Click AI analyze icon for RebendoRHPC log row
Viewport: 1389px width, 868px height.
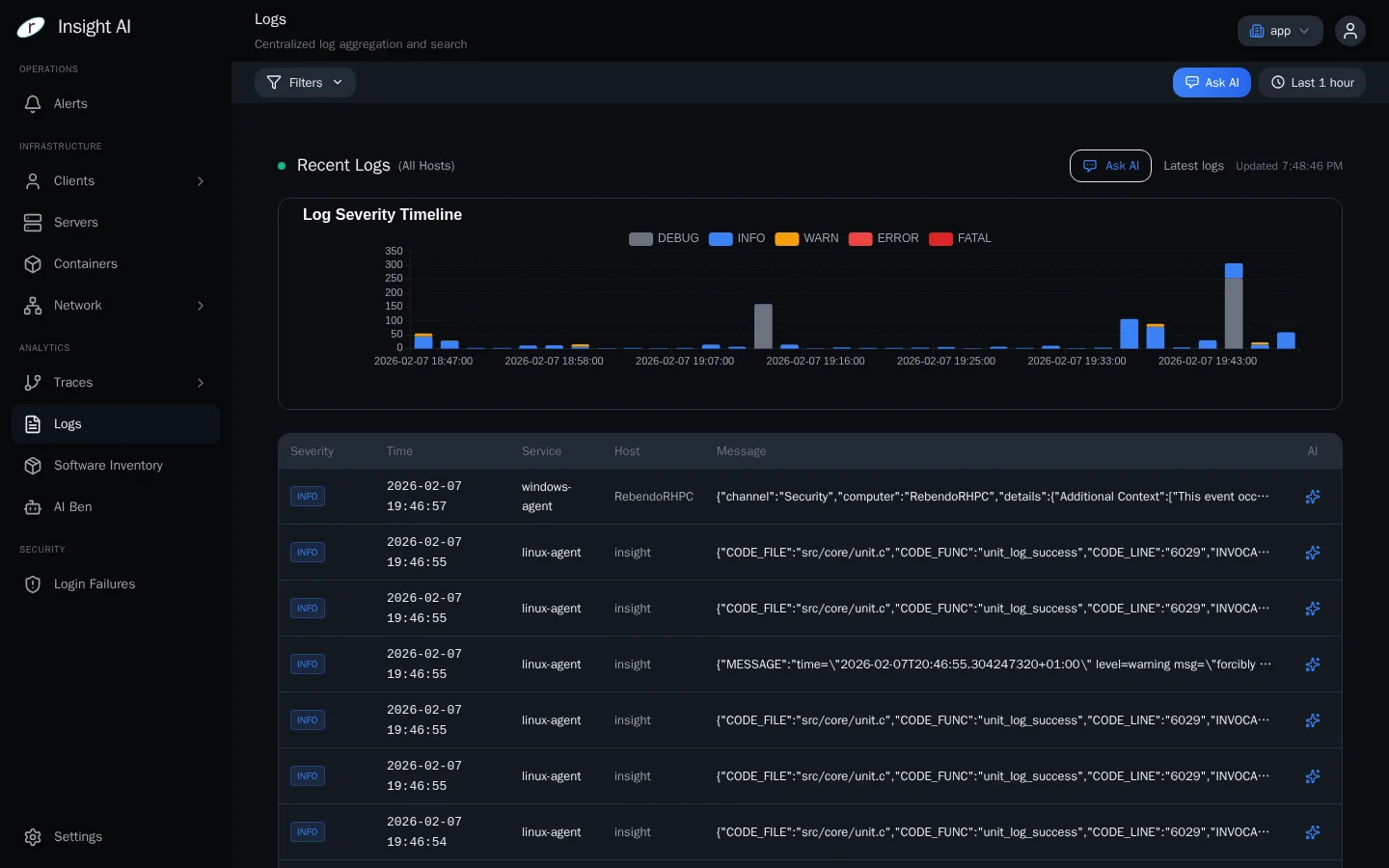point(1313,497)
